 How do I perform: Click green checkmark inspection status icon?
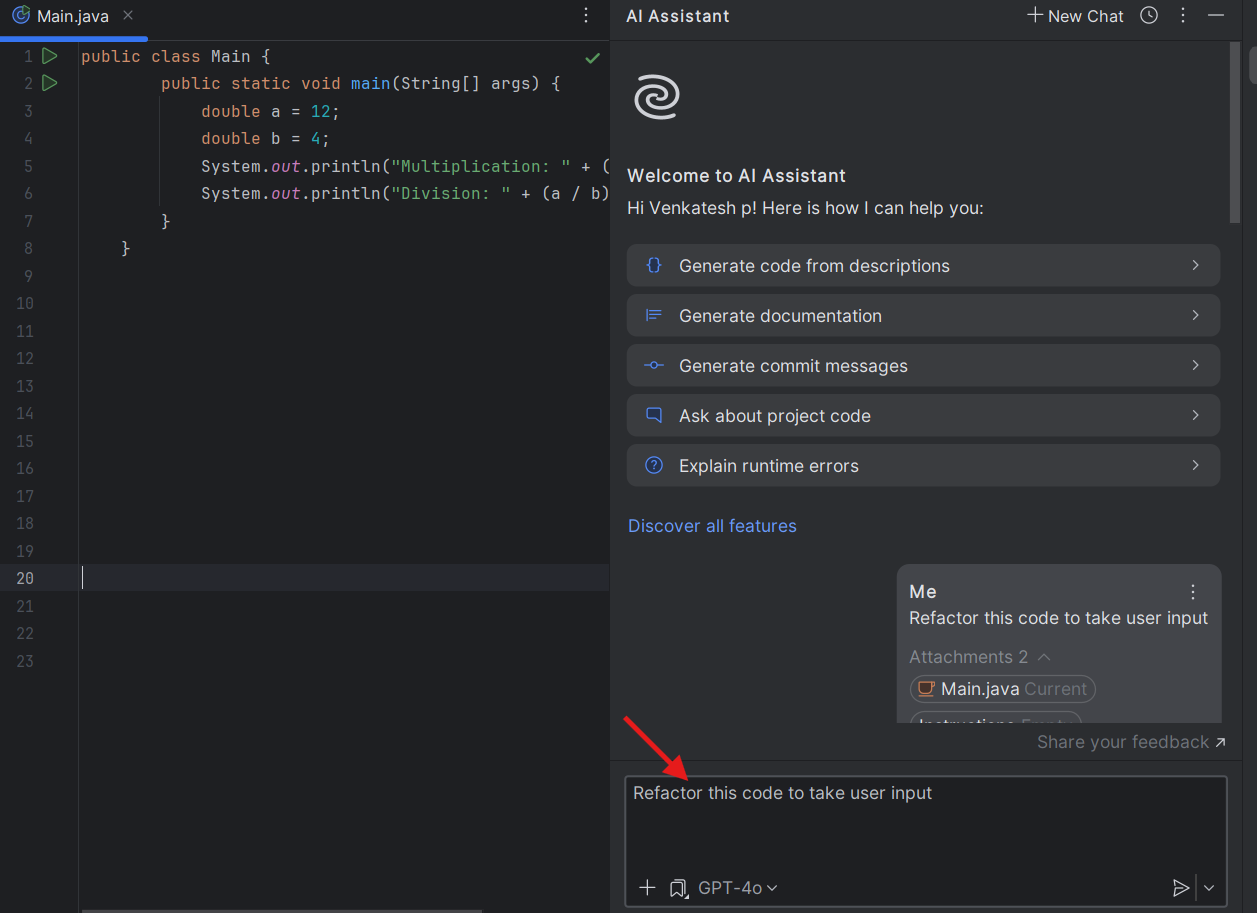click(x=592, y=58)
